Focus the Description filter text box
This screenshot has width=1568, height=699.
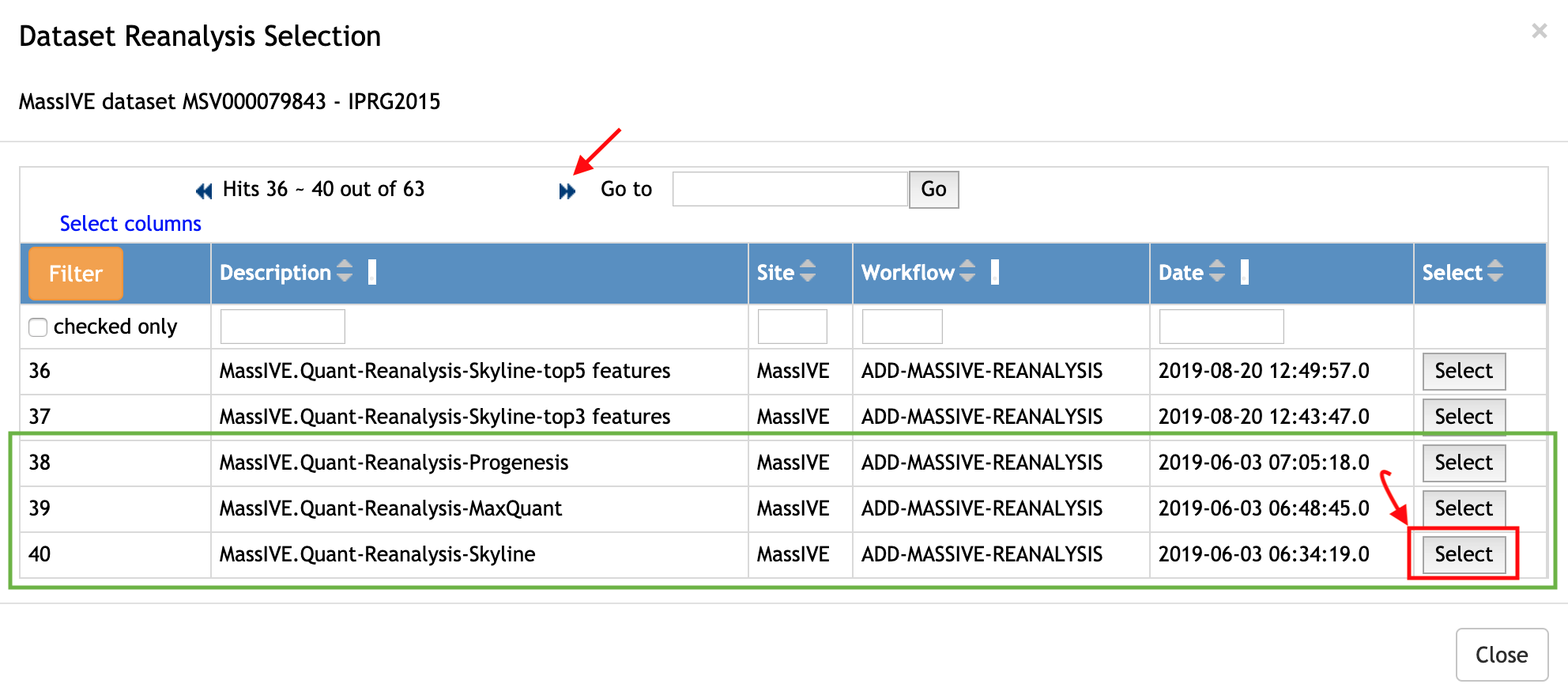(x=282, y=327)
